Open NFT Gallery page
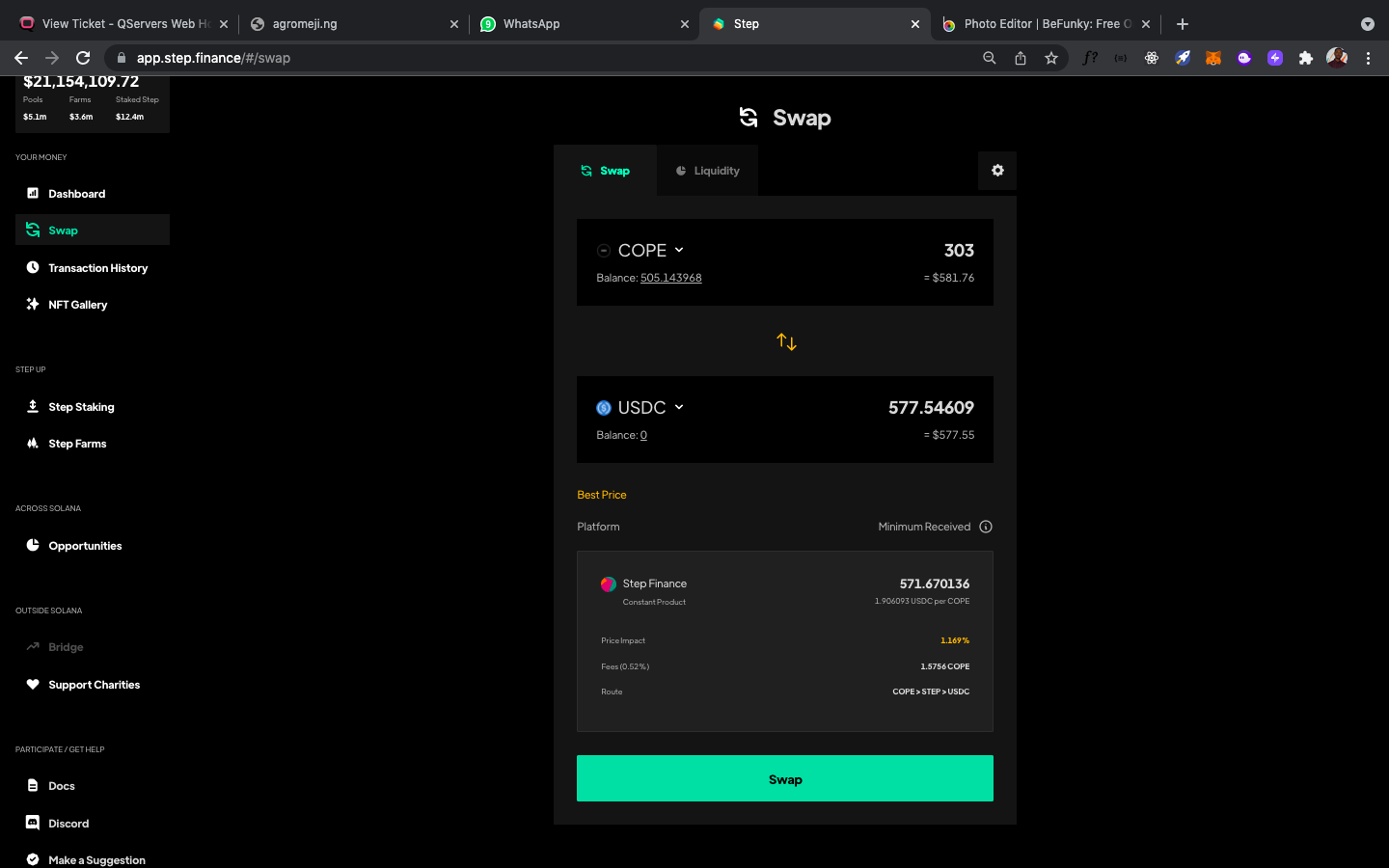The width and height of the screenshot is (1389, 868). click(x=93, y=305)
